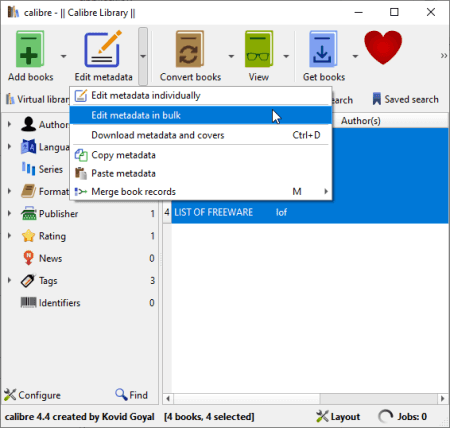Image resolution: width=450 pixels, height=428 pixels.
Task: Open View dropdown arrow
Action: pos(286,56)
